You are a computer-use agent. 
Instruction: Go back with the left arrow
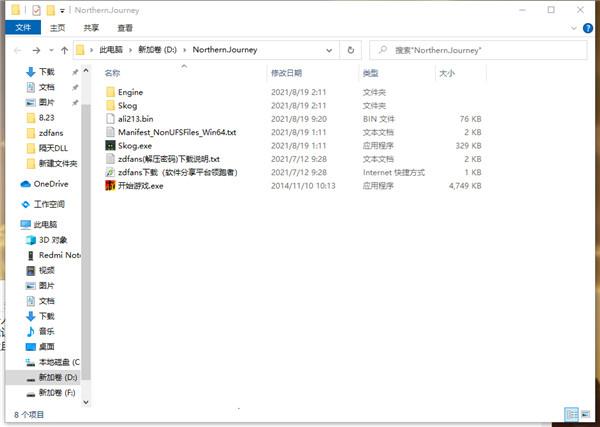17,50
